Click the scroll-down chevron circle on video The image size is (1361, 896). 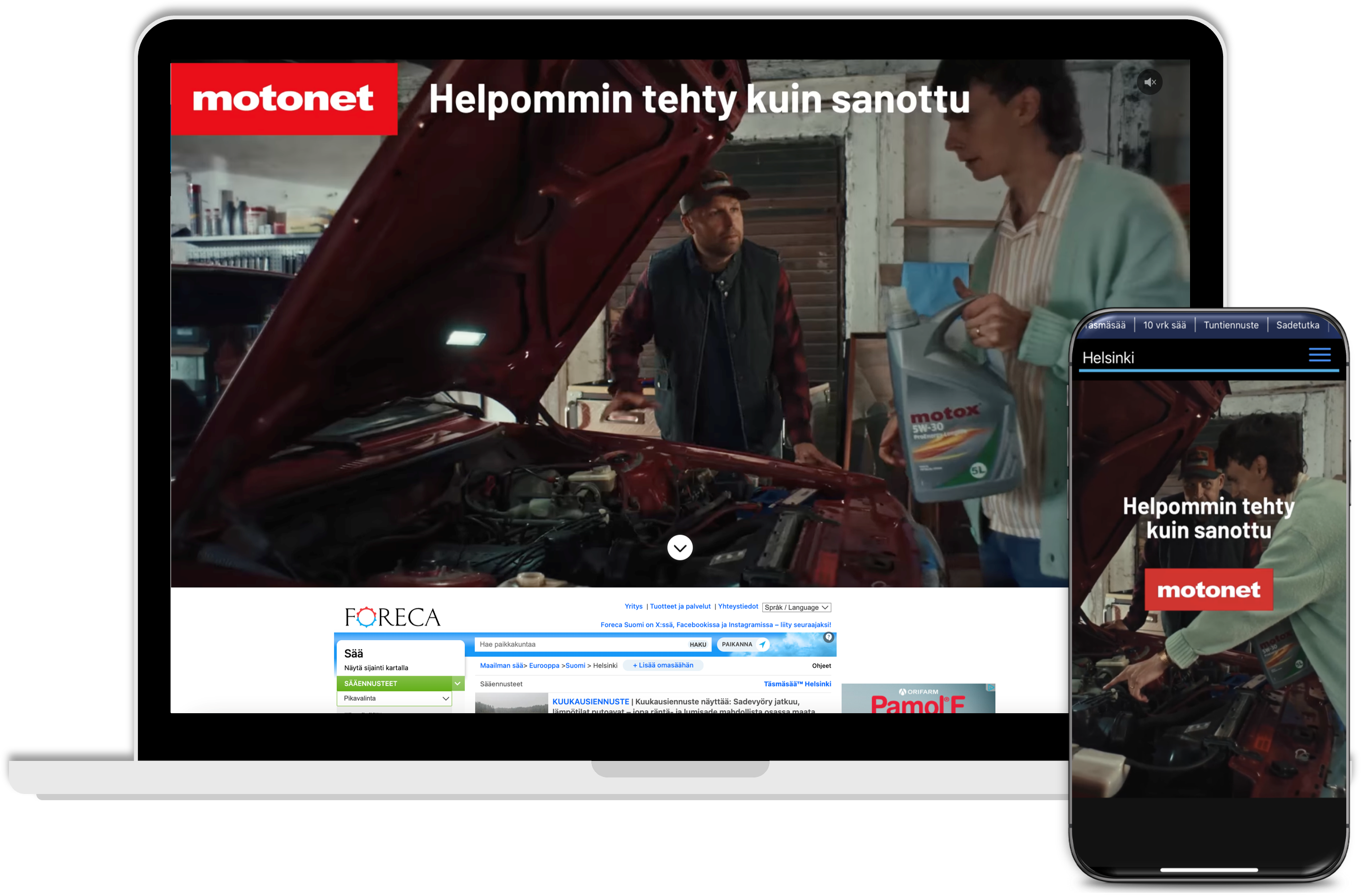pos(679,548)
